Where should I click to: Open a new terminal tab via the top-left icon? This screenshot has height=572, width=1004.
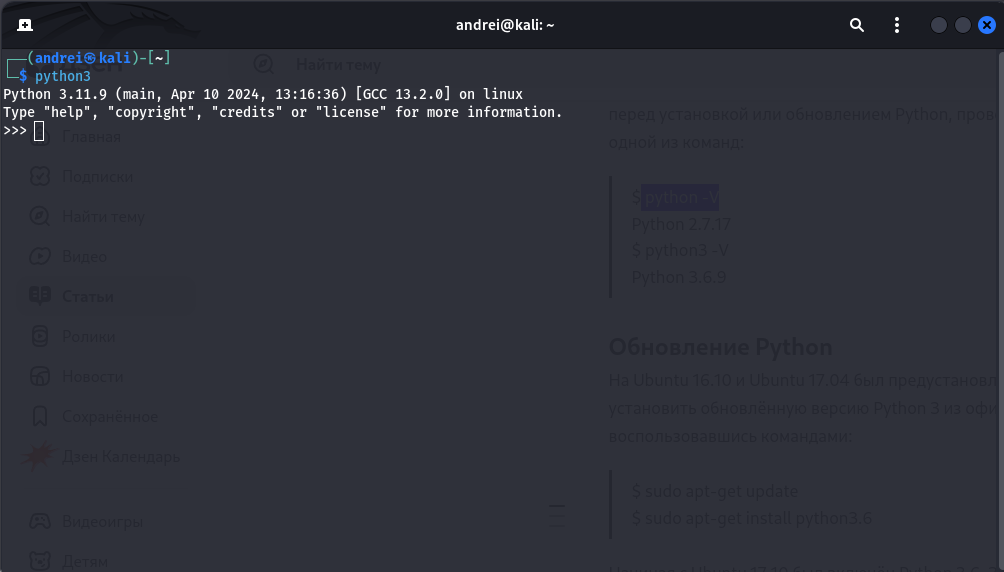point(25,25)
